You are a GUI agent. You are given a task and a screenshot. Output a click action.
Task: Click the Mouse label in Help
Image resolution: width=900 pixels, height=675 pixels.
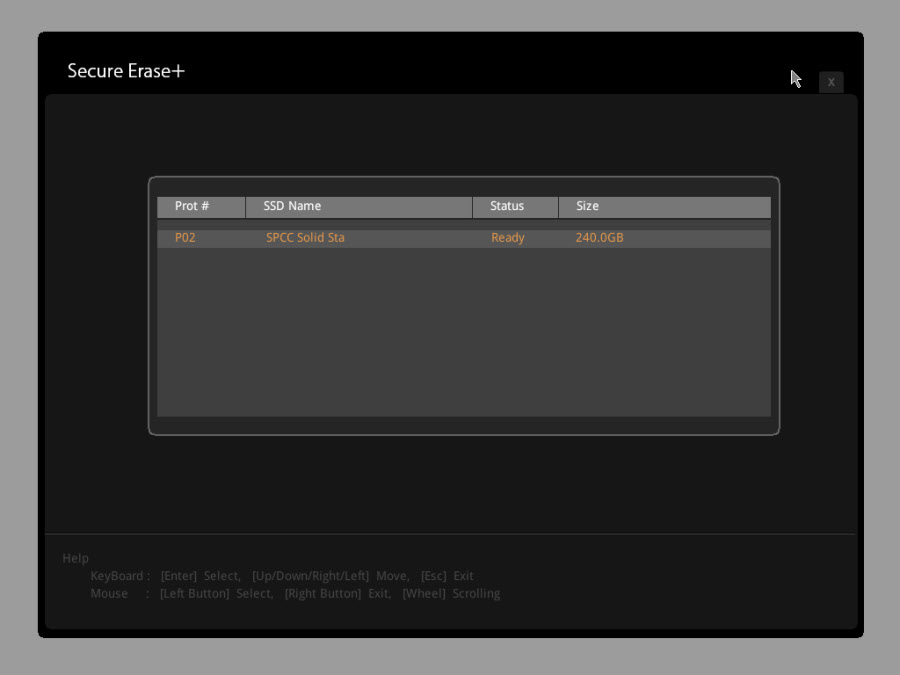pos(109,594)
